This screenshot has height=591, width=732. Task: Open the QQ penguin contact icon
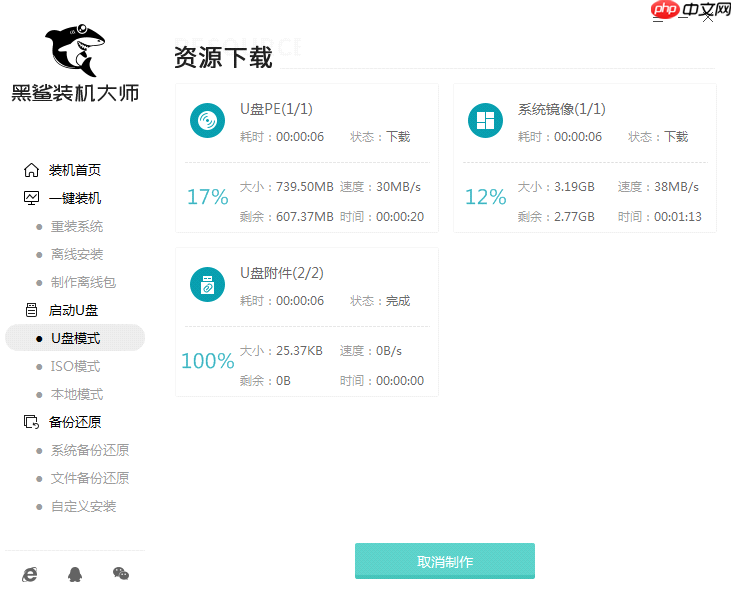pyautogui.click(x=75, y=574)
